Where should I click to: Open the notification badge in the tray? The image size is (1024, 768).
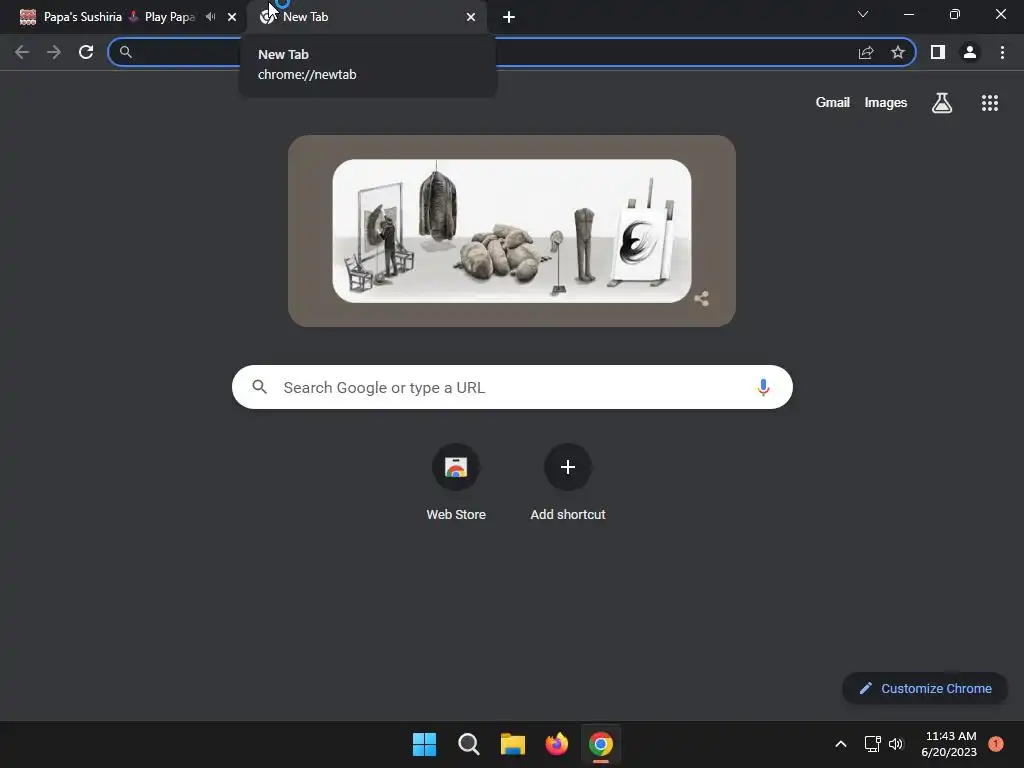pyautogui.click(x=996, y=744)
